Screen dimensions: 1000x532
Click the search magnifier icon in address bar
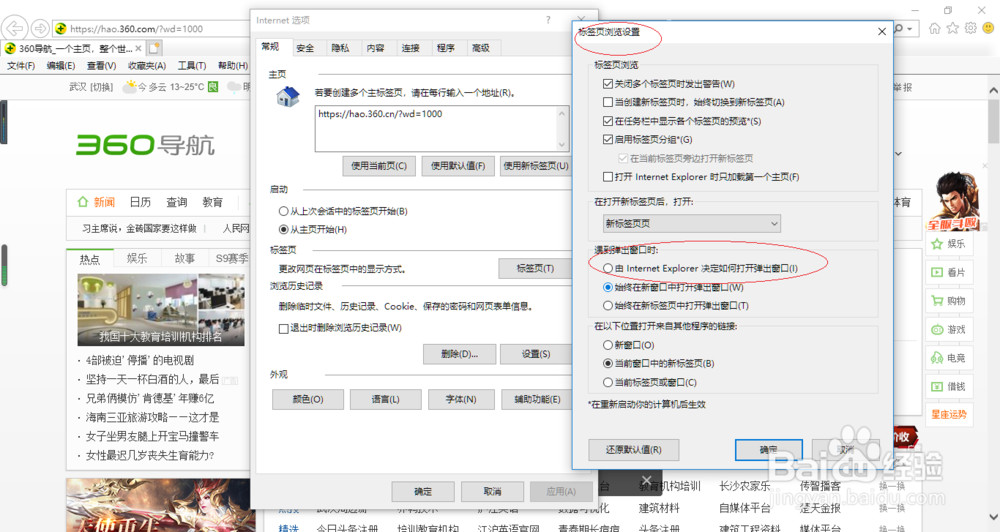[x=899, y=29]
